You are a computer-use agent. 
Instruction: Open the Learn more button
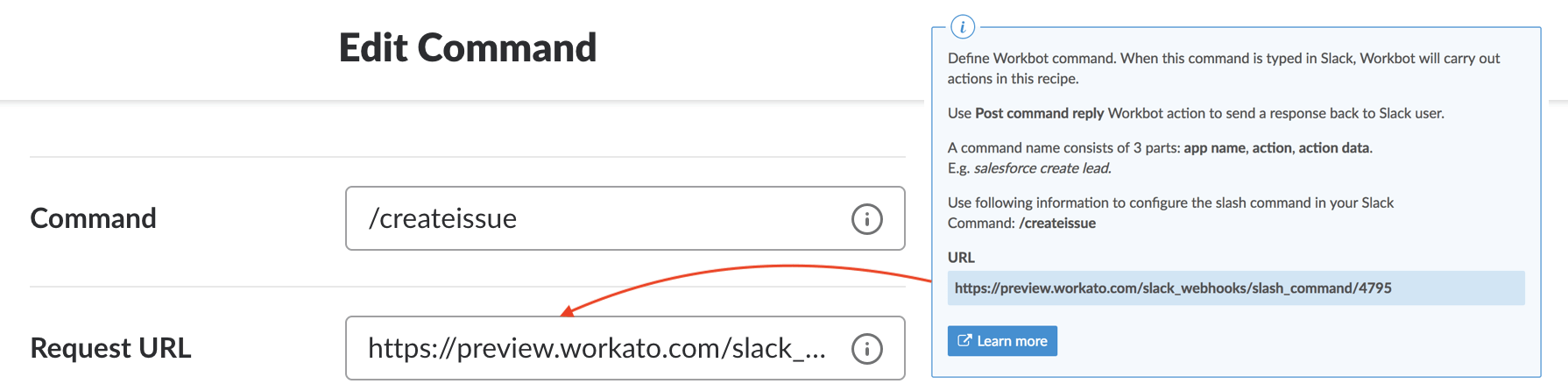click(1002, 341)
